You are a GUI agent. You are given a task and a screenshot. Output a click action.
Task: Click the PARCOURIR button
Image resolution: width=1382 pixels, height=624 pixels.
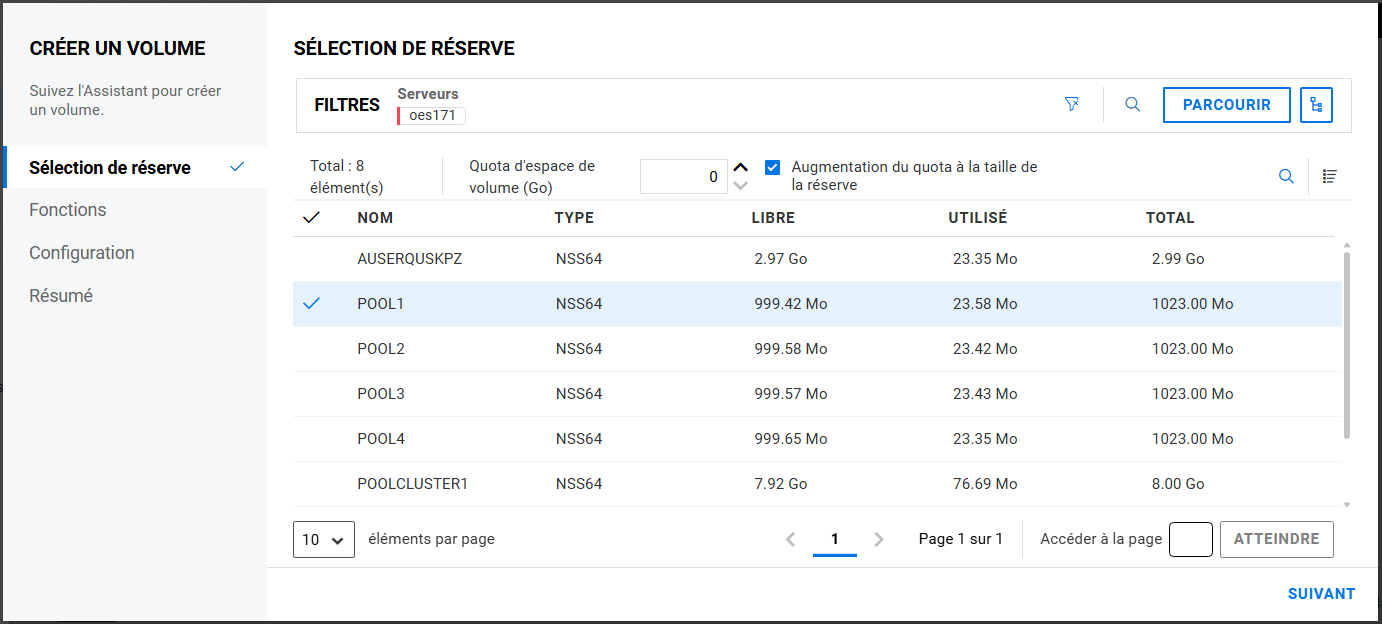coord(1226,105)
